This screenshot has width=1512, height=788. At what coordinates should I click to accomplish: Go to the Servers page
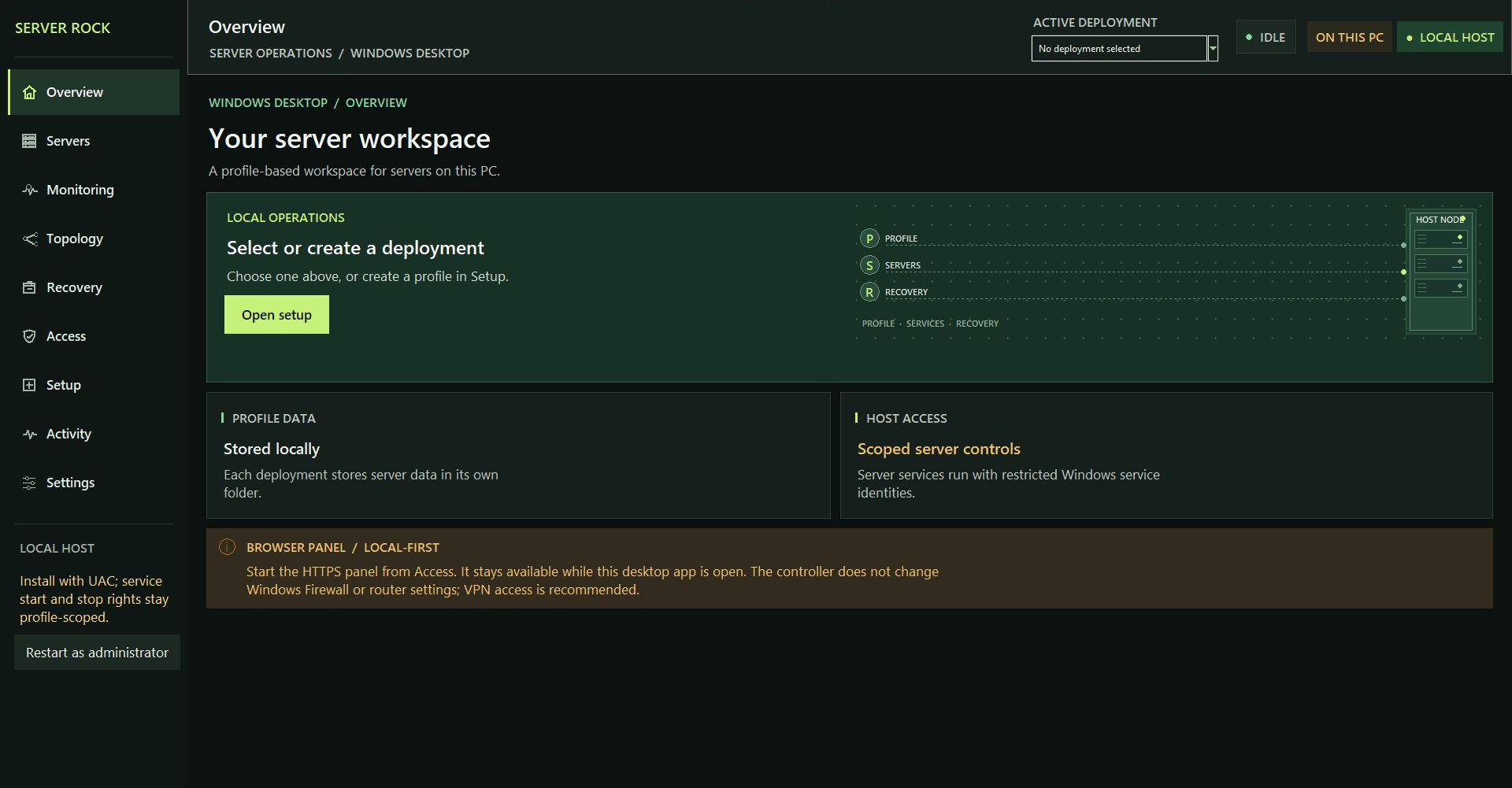tap(94, 141)
